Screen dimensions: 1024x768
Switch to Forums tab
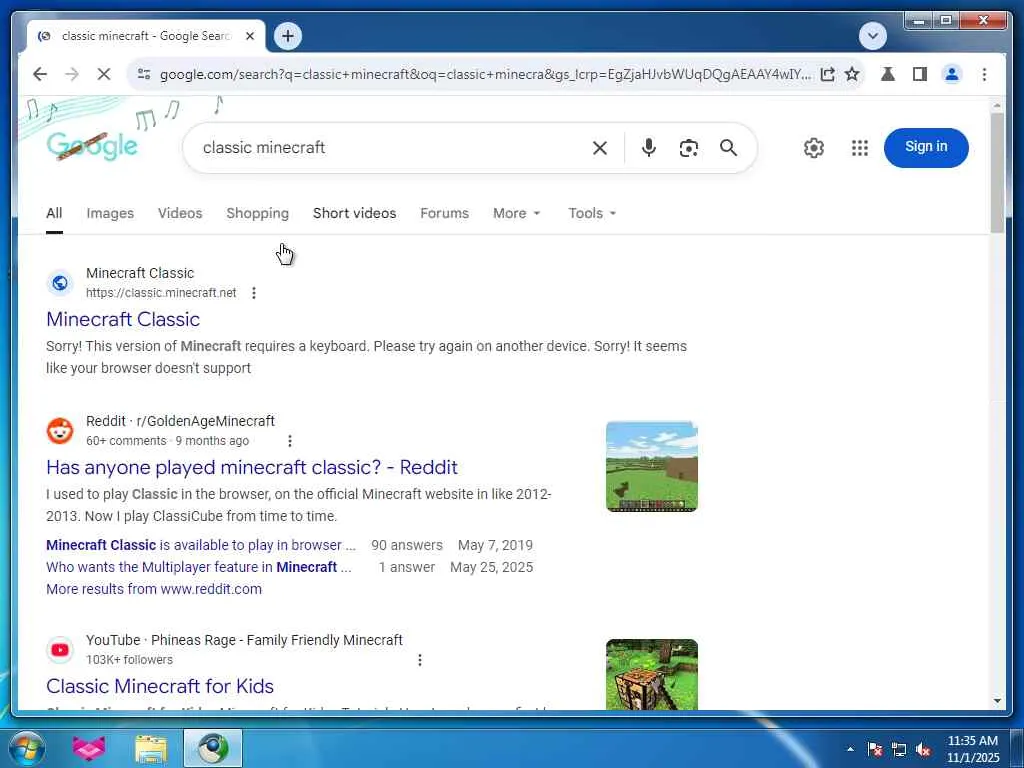click(445, 214)
